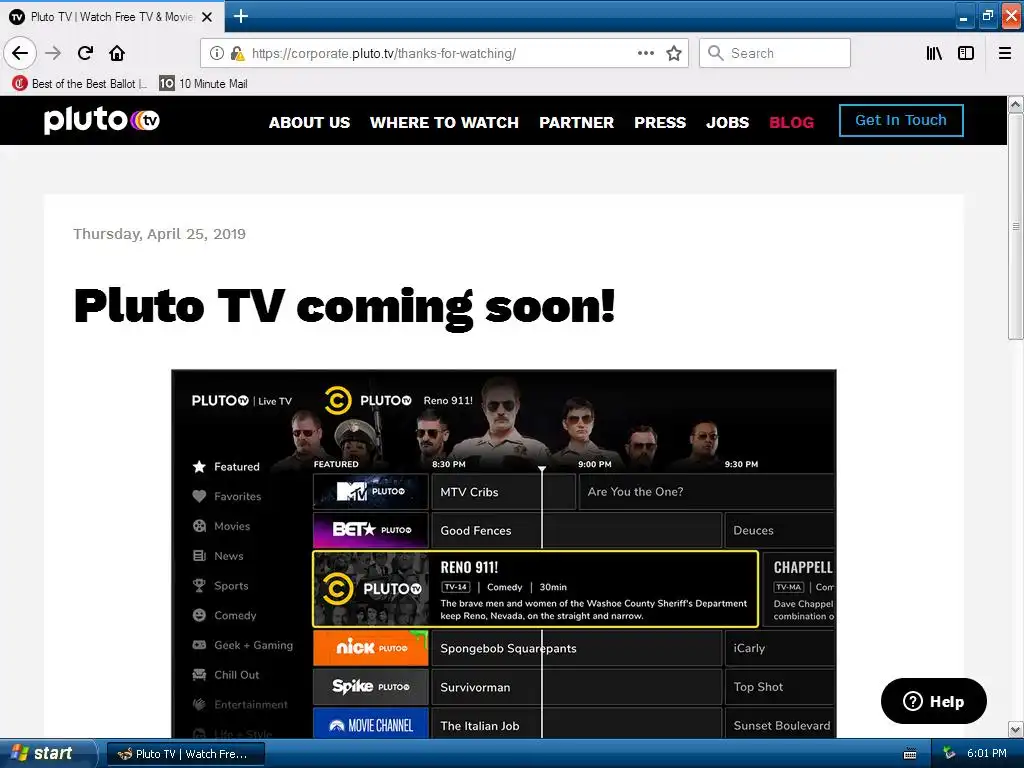The width and height of the screenshot is (1024, 768).
Task: Click the Good Fences program cell
Action: click(x=577, y=530)
